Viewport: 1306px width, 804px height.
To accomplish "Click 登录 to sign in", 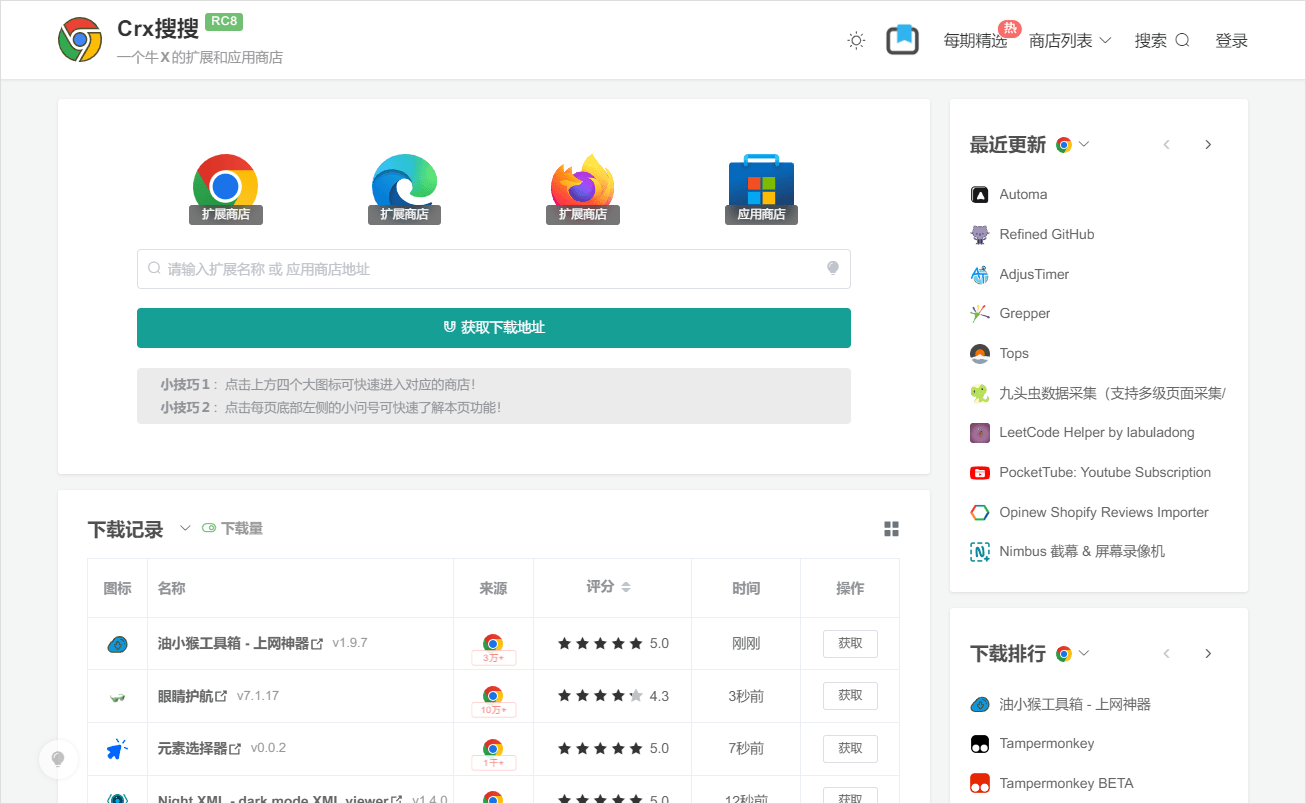I will click(x=1231, y=41).
